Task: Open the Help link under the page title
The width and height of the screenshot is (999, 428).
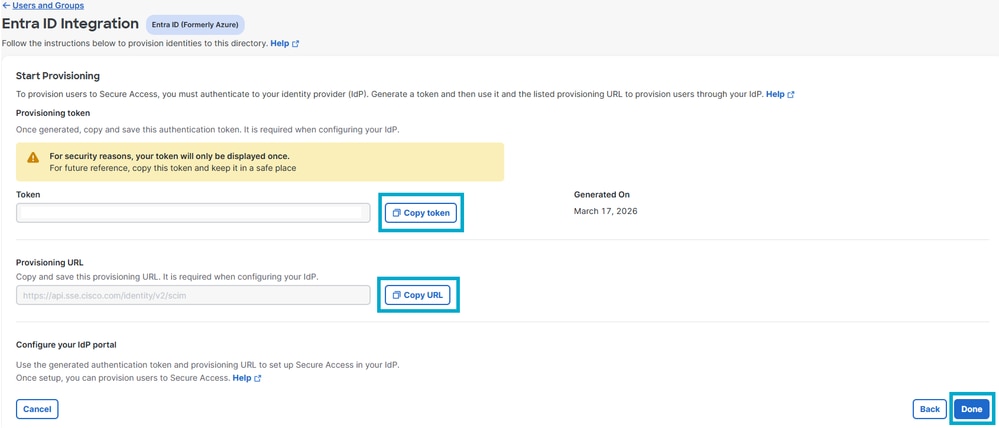Action: tap(284, 44)
